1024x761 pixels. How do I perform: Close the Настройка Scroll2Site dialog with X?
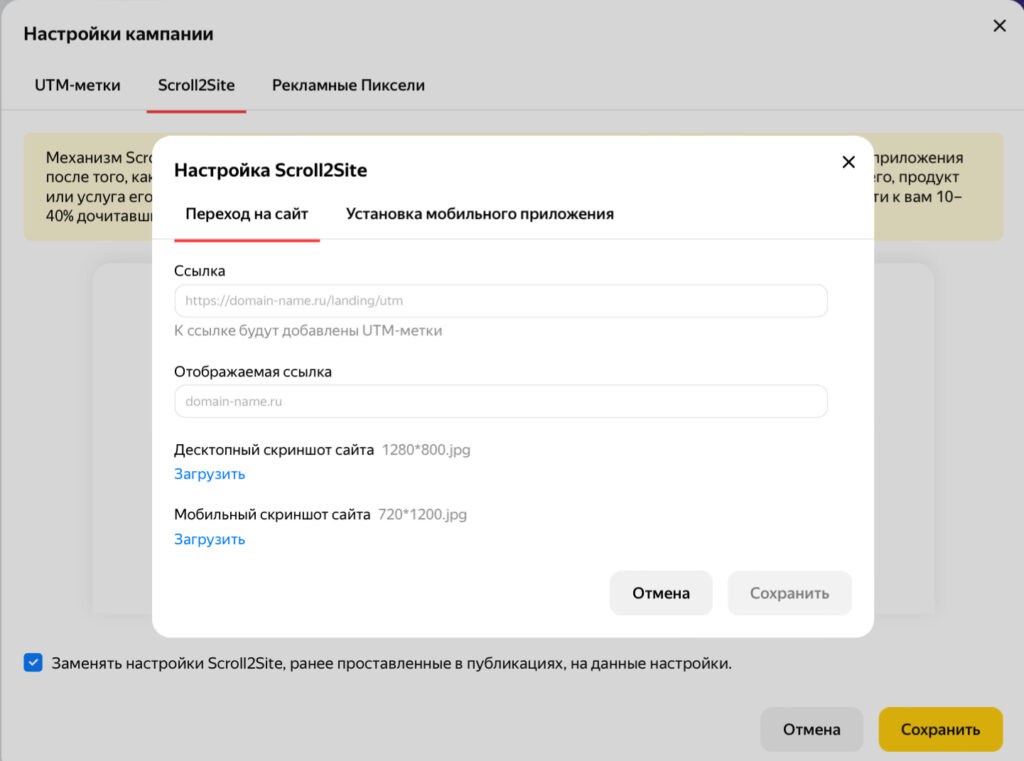click(x=848, y=162)
